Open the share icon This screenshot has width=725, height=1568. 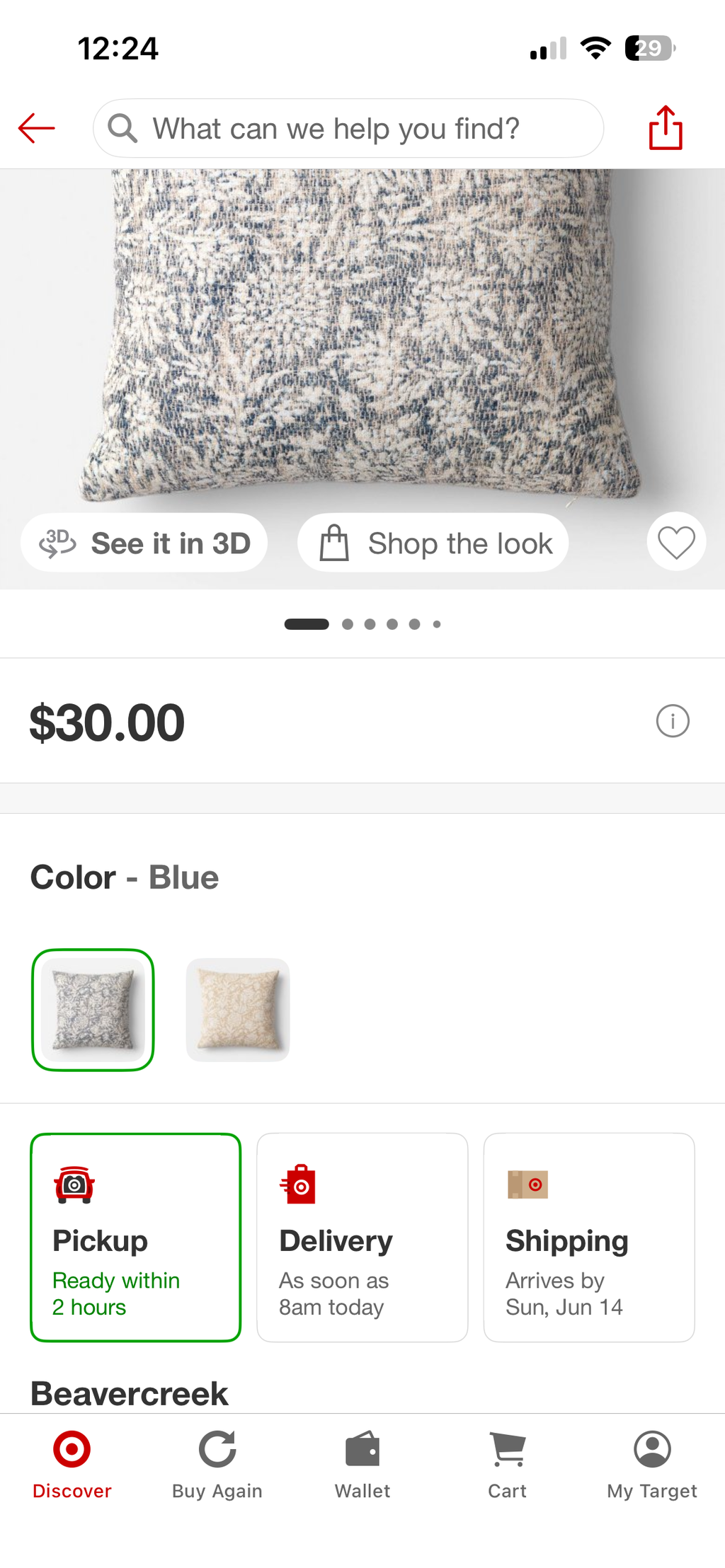tap(666, 128)
